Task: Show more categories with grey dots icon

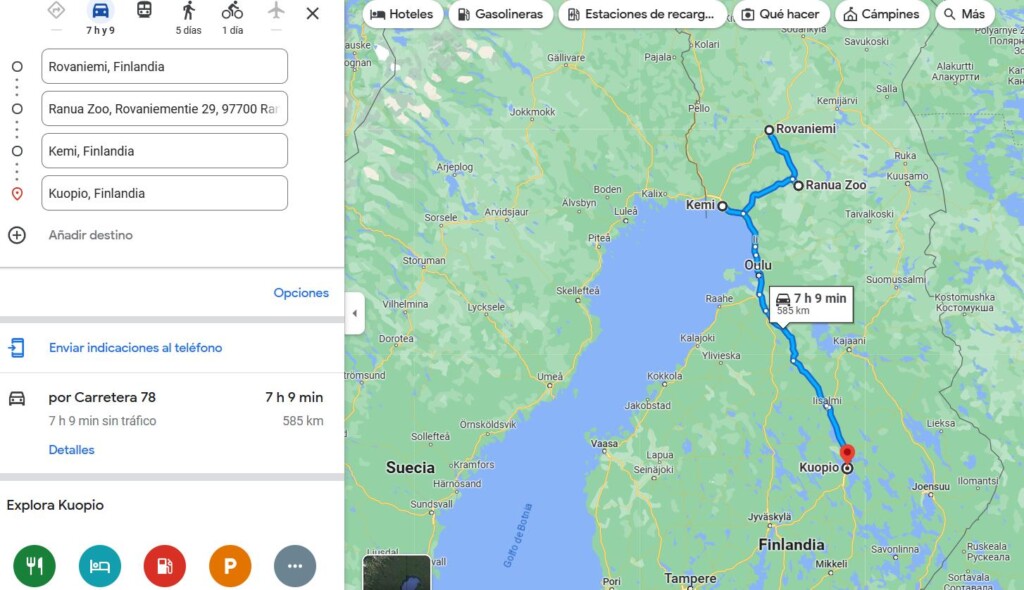Action: 295,566
